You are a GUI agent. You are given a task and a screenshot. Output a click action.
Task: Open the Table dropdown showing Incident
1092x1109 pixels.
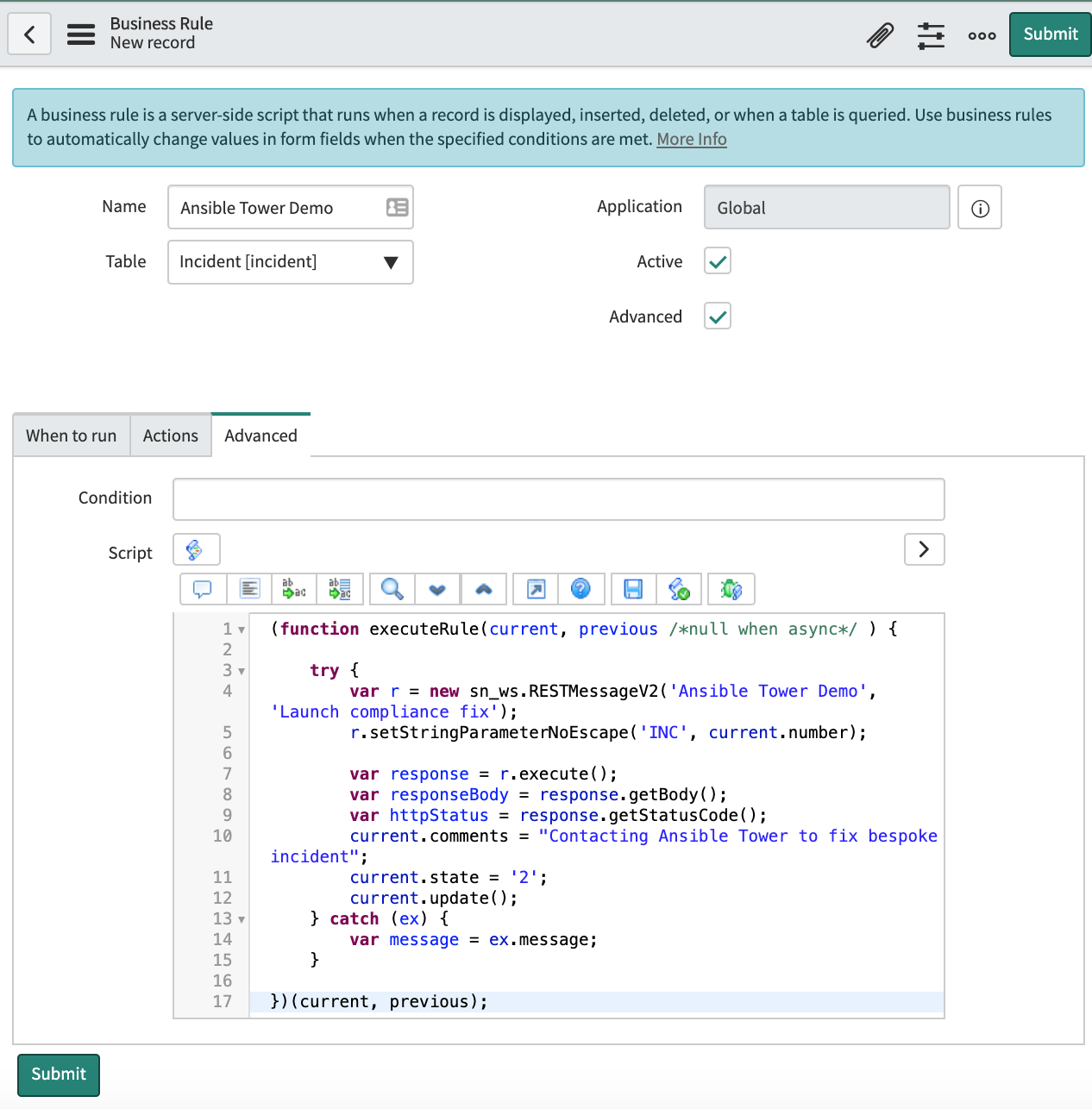click(291, 262)
